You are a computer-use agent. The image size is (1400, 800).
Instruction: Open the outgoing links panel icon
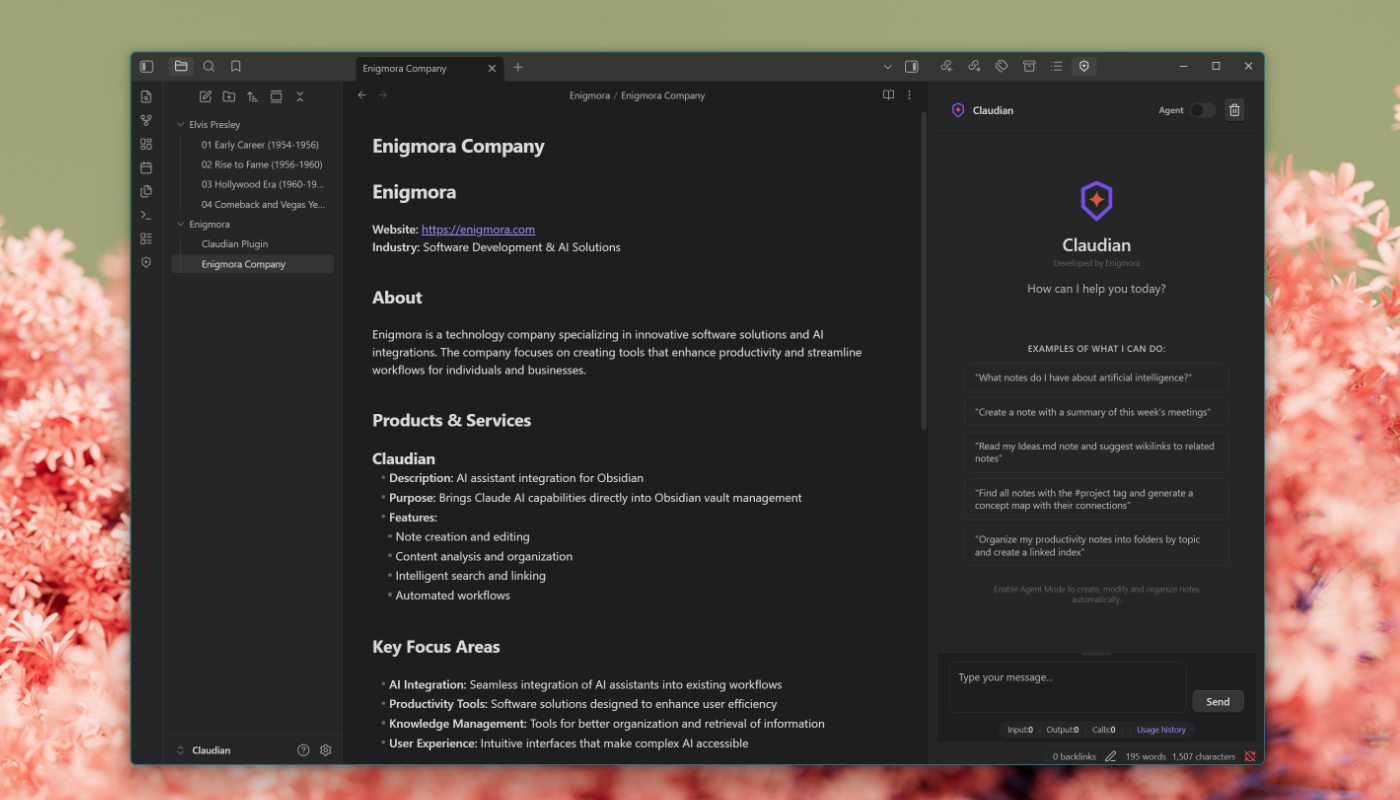click(974, 66)
